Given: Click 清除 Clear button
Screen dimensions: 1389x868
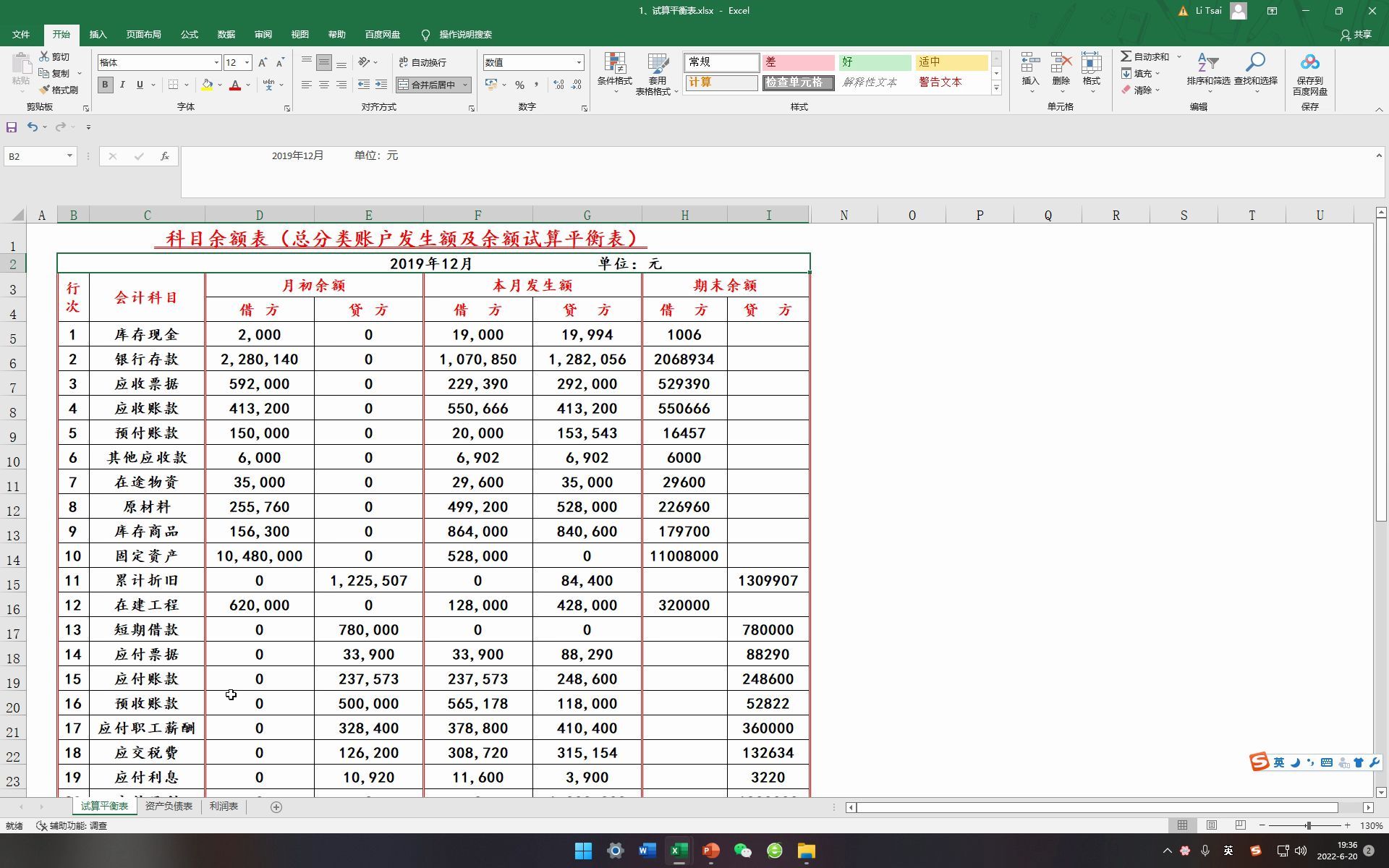Looking at the screenshot, I should click(x=1141, y=90).
